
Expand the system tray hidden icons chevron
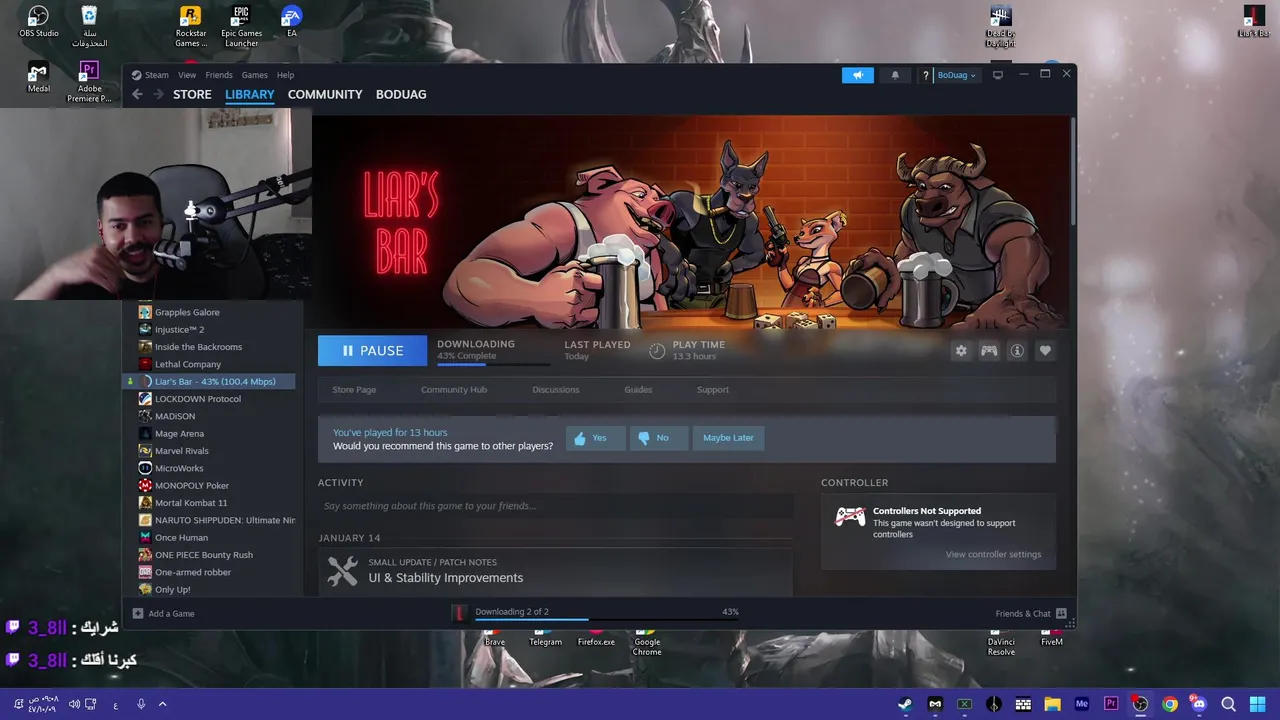162,704
